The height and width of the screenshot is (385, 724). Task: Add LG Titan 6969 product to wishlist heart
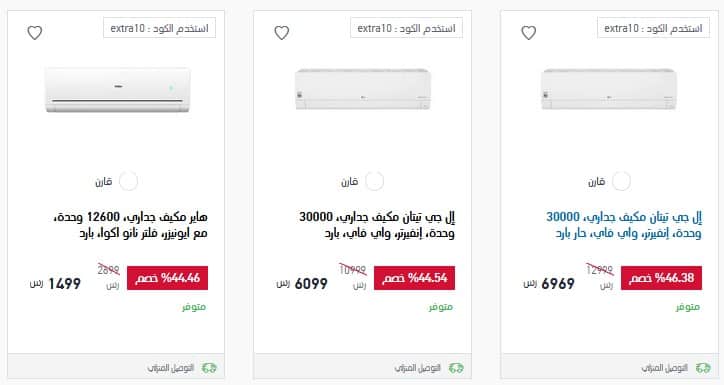pyautogui.click(x=529, y=33)
